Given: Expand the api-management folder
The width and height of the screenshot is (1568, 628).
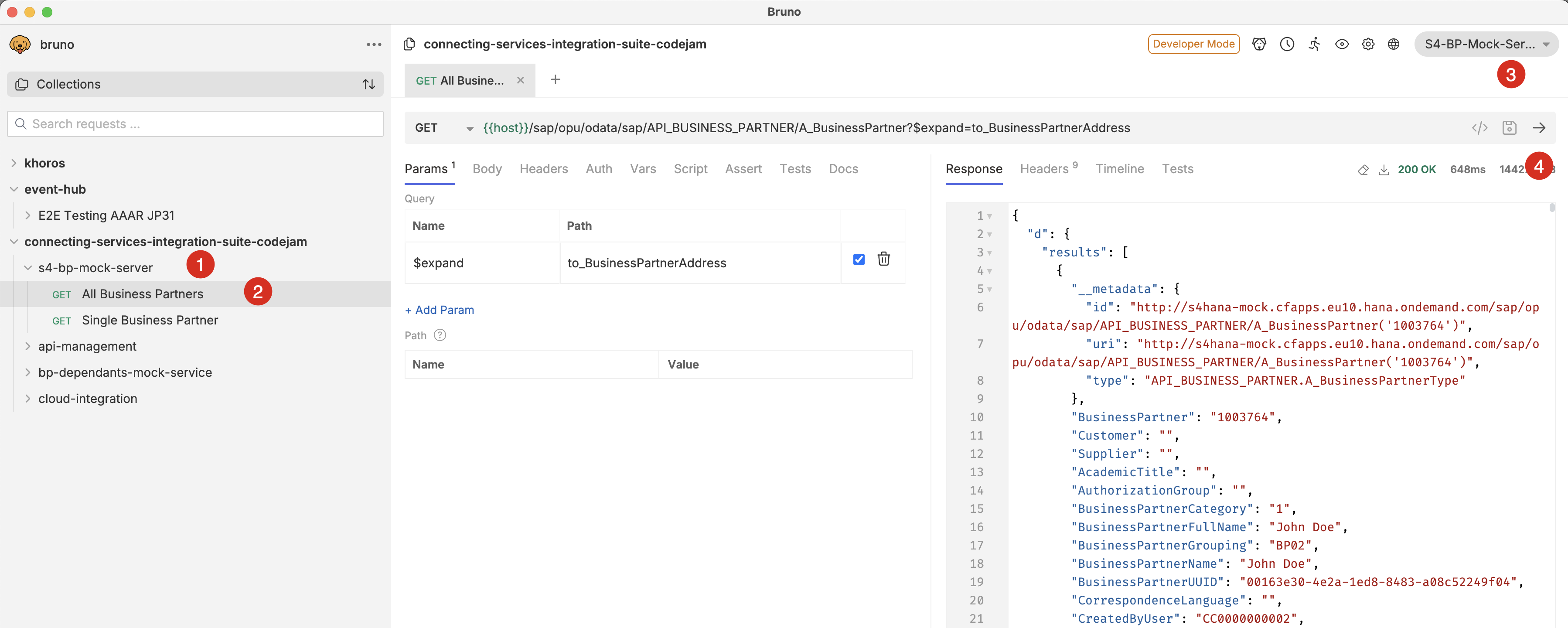Looking at the screenshot, I should [x=27, y=346].
